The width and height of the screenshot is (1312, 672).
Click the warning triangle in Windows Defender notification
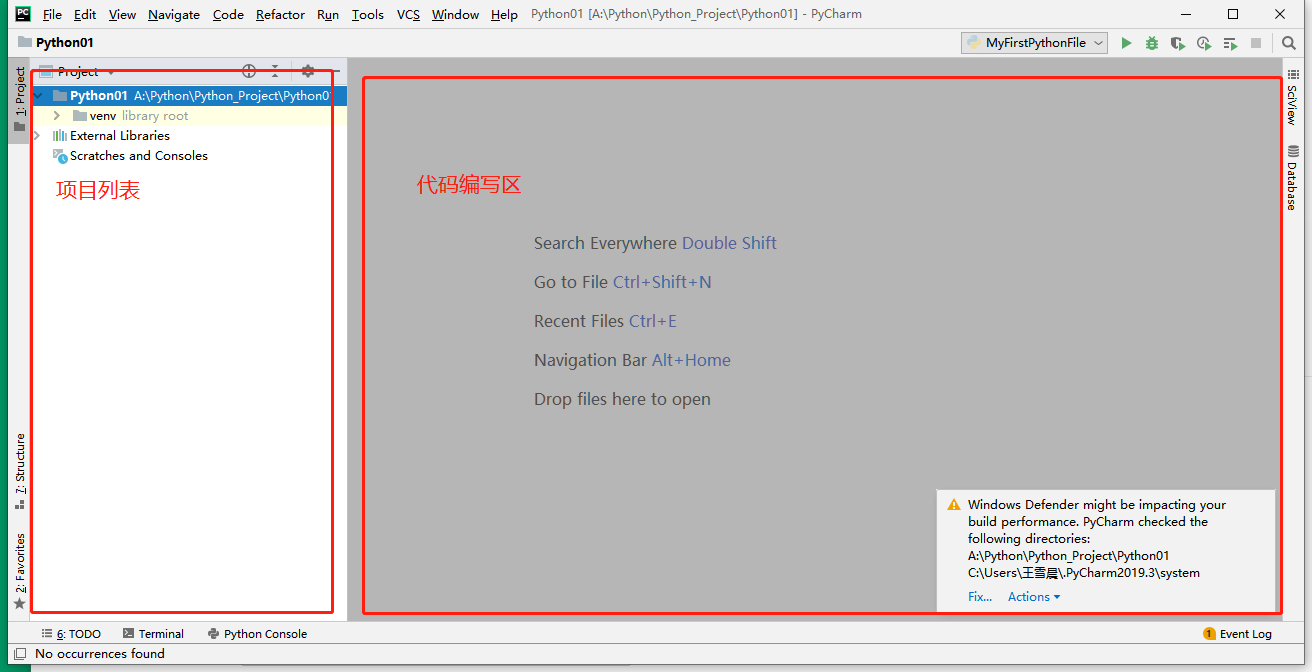point(954,505)
